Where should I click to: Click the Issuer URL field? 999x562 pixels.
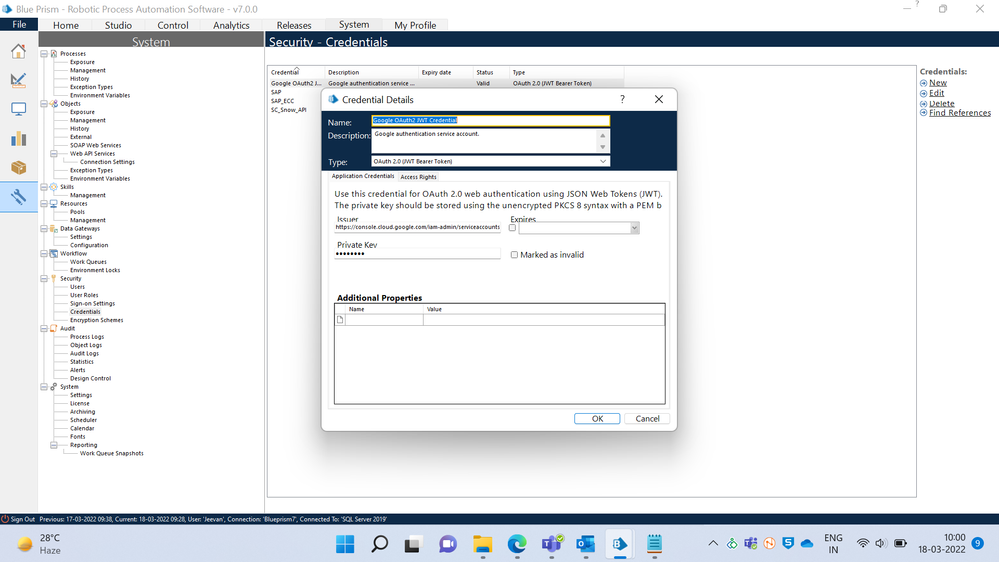click(x=417, y=227)
